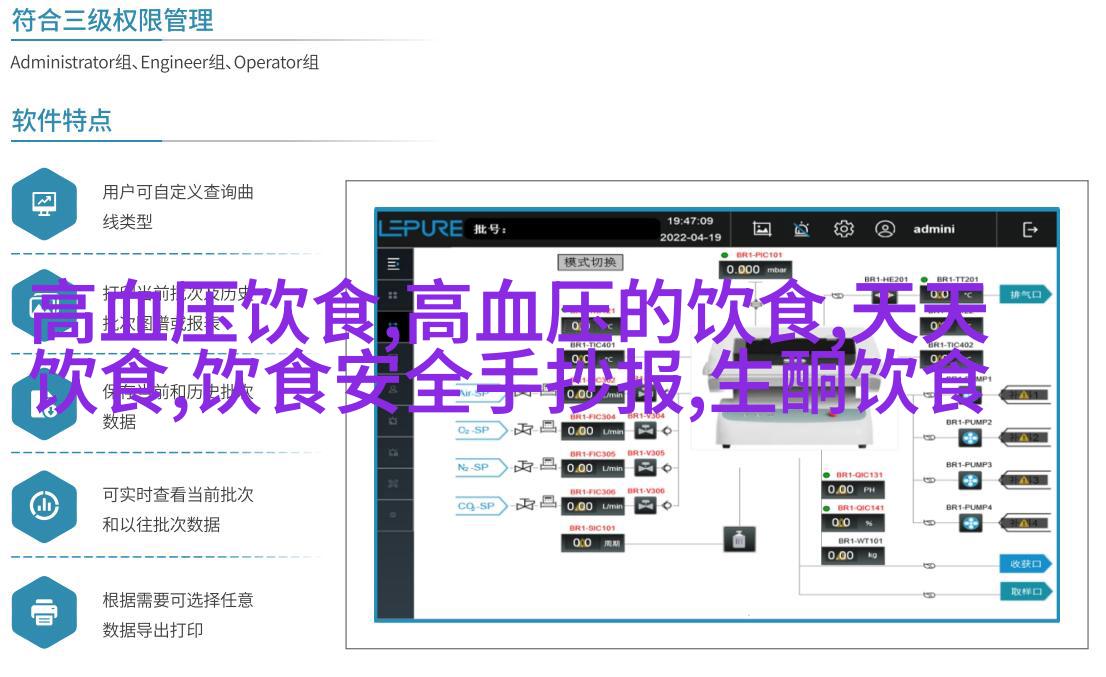This screenshot has width=1106, height=677.
Task: Click the alarm bell icon
Action: pyautogui.click(x=801, y=229)
